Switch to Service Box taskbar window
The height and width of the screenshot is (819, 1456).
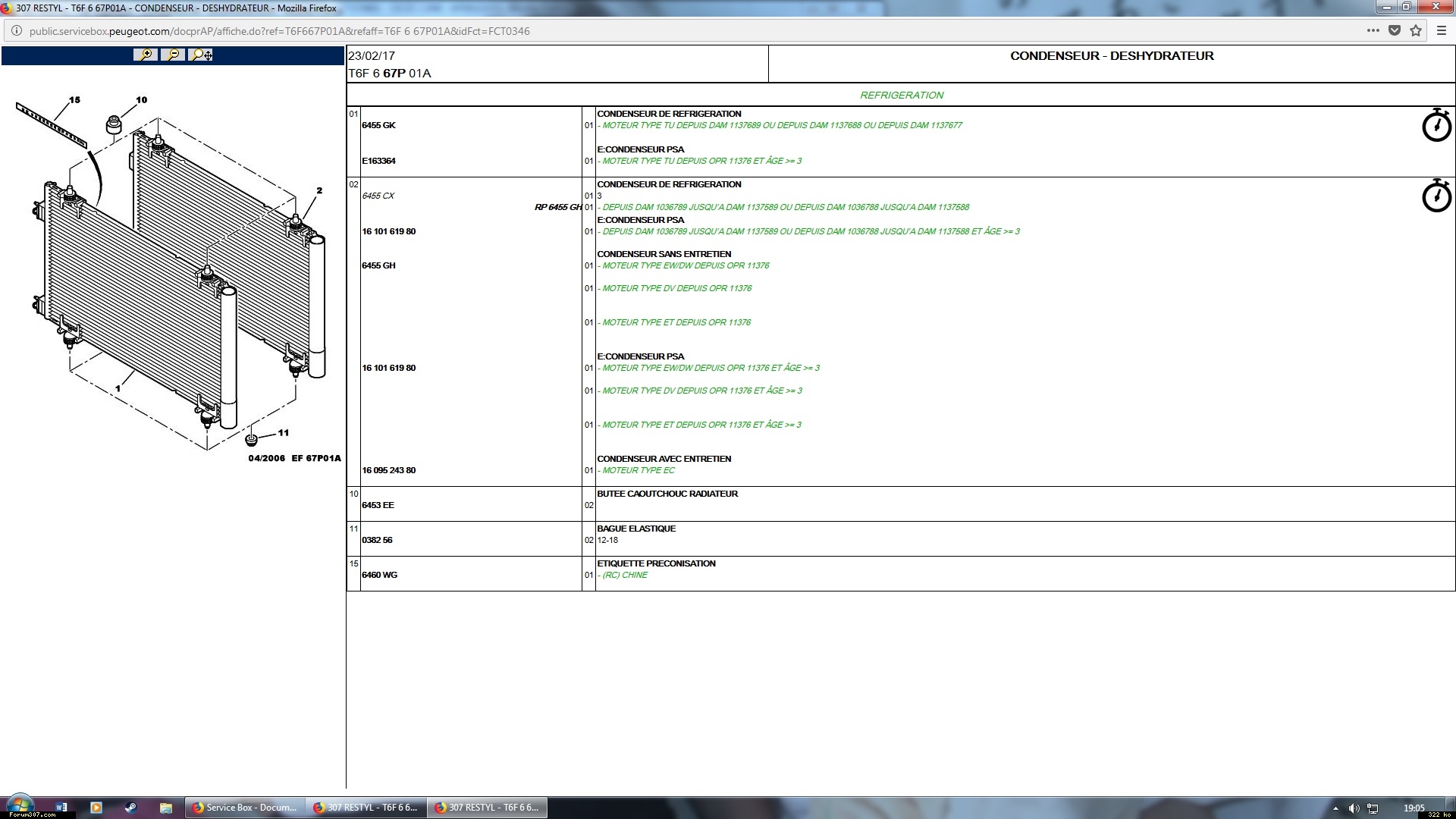(244, 808)
